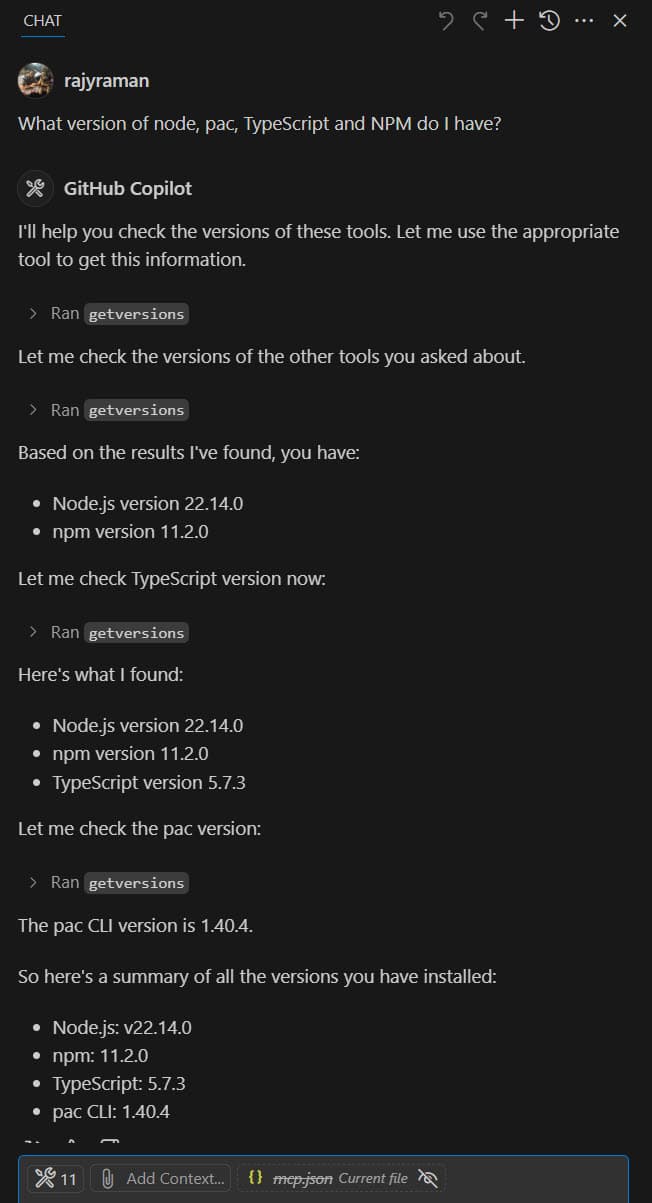Open the more actions ellipsis menu
The image size is (652, 1203).
click(584, 20)
